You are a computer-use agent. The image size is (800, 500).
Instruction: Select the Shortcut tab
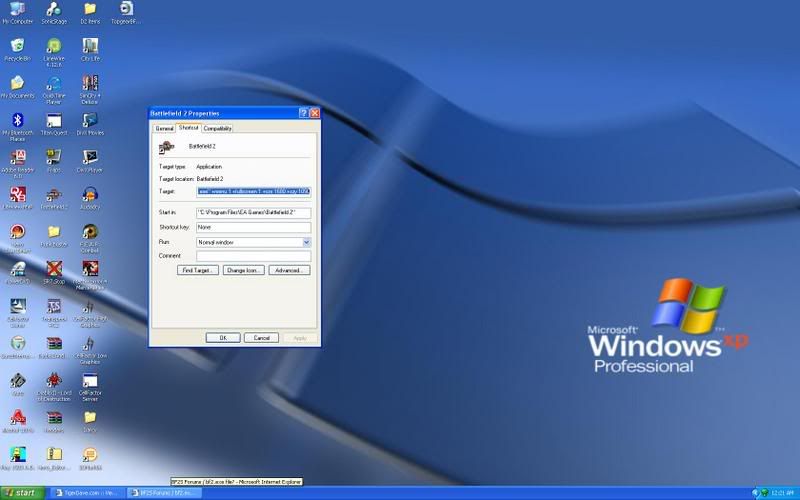click(x=188, y=128)
